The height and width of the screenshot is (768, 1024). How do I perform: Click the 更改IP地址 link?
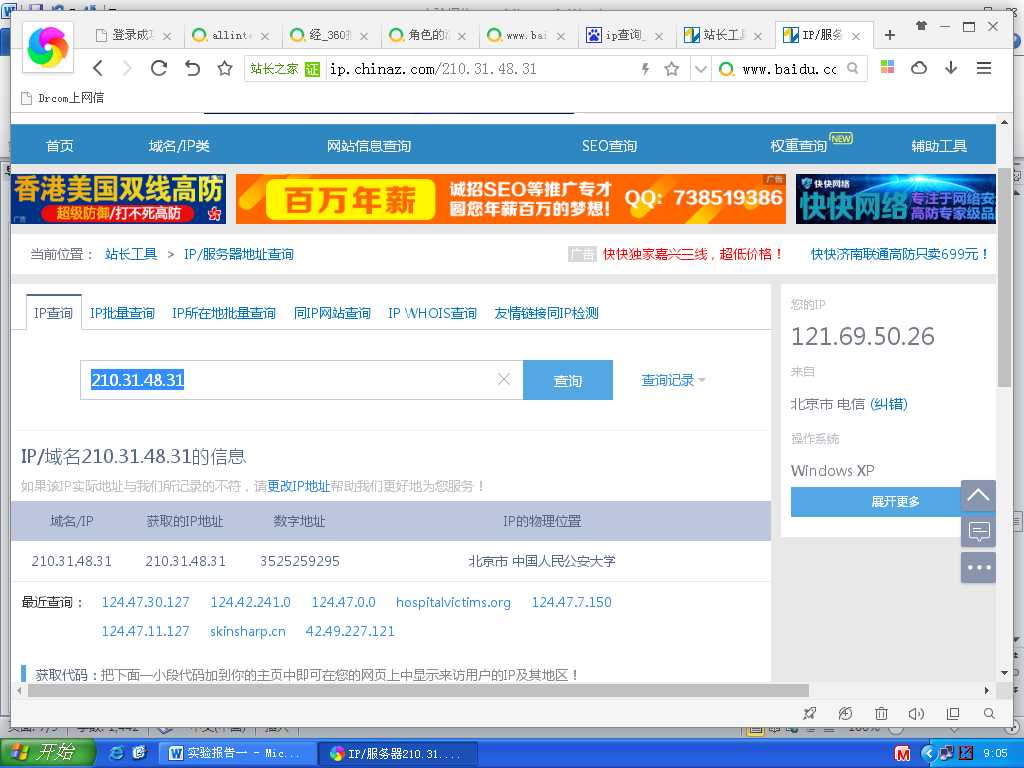pyautogui.click(x=298, y=486)
